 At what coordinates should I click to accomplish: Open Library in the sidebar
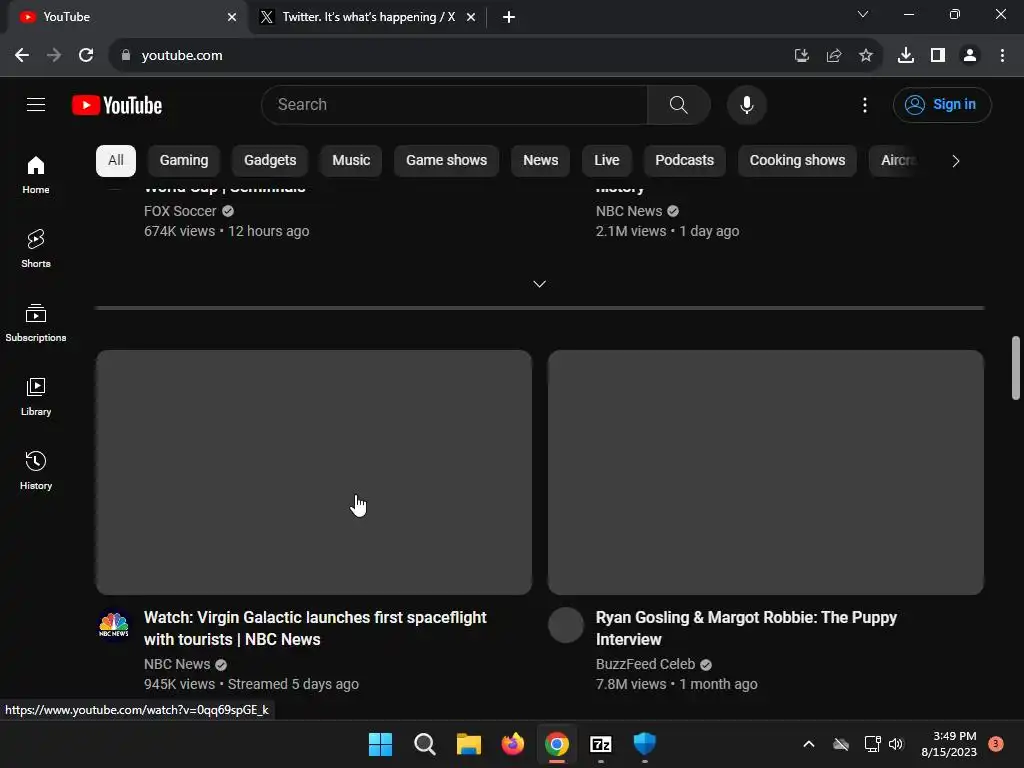pyautogui.click(x=36, y=396)
